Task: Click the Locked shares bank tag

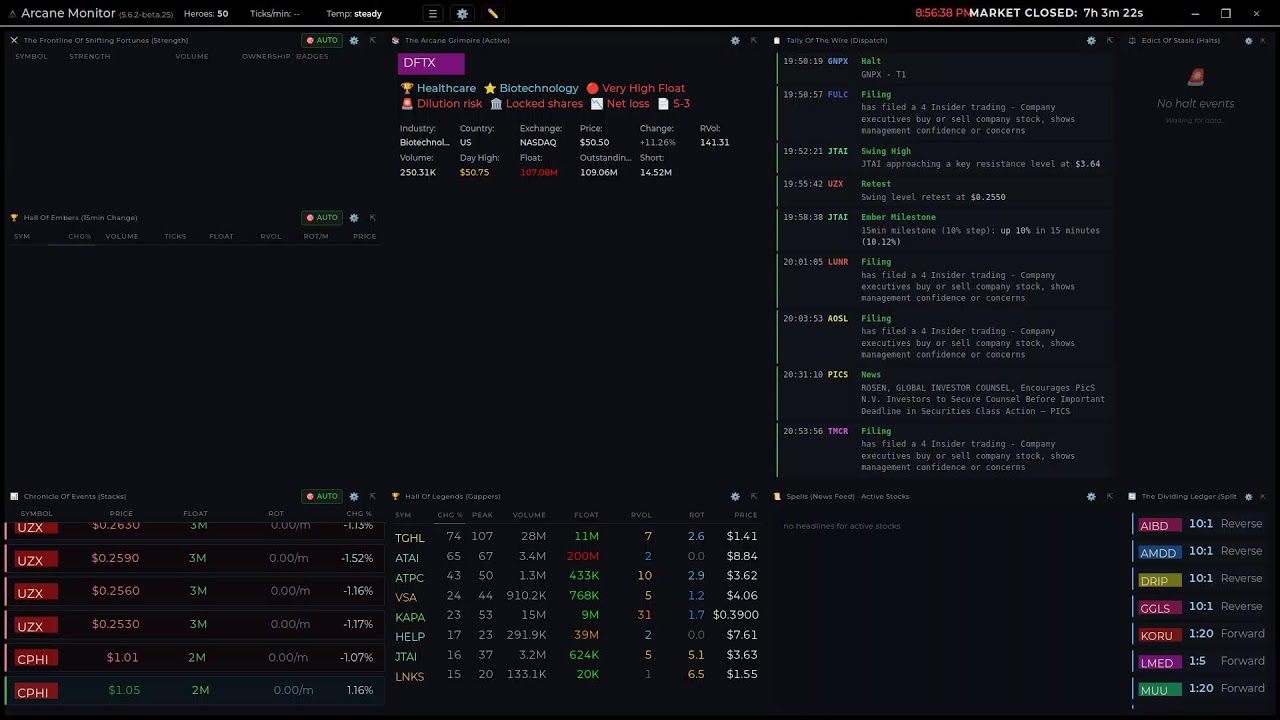Action: click(536, 103)
